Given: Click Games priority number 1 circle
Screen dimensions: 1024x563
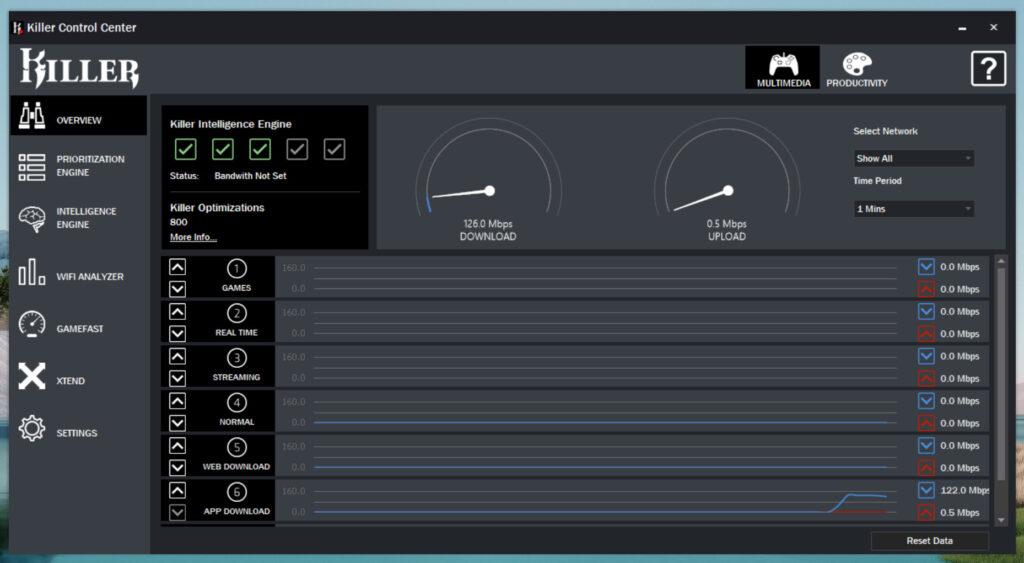Looking at the screenshot, I should (236, 268).
